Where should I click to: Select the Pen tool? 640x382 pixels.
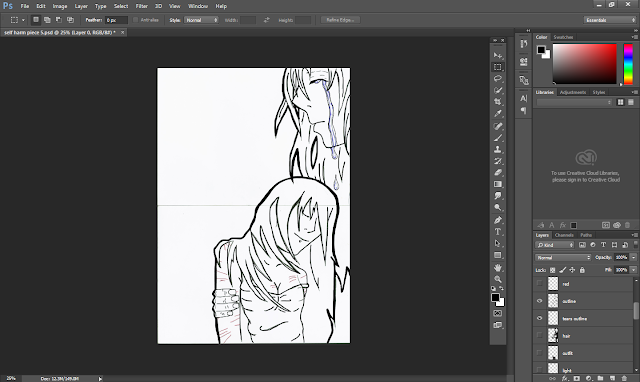click(498, 220)
